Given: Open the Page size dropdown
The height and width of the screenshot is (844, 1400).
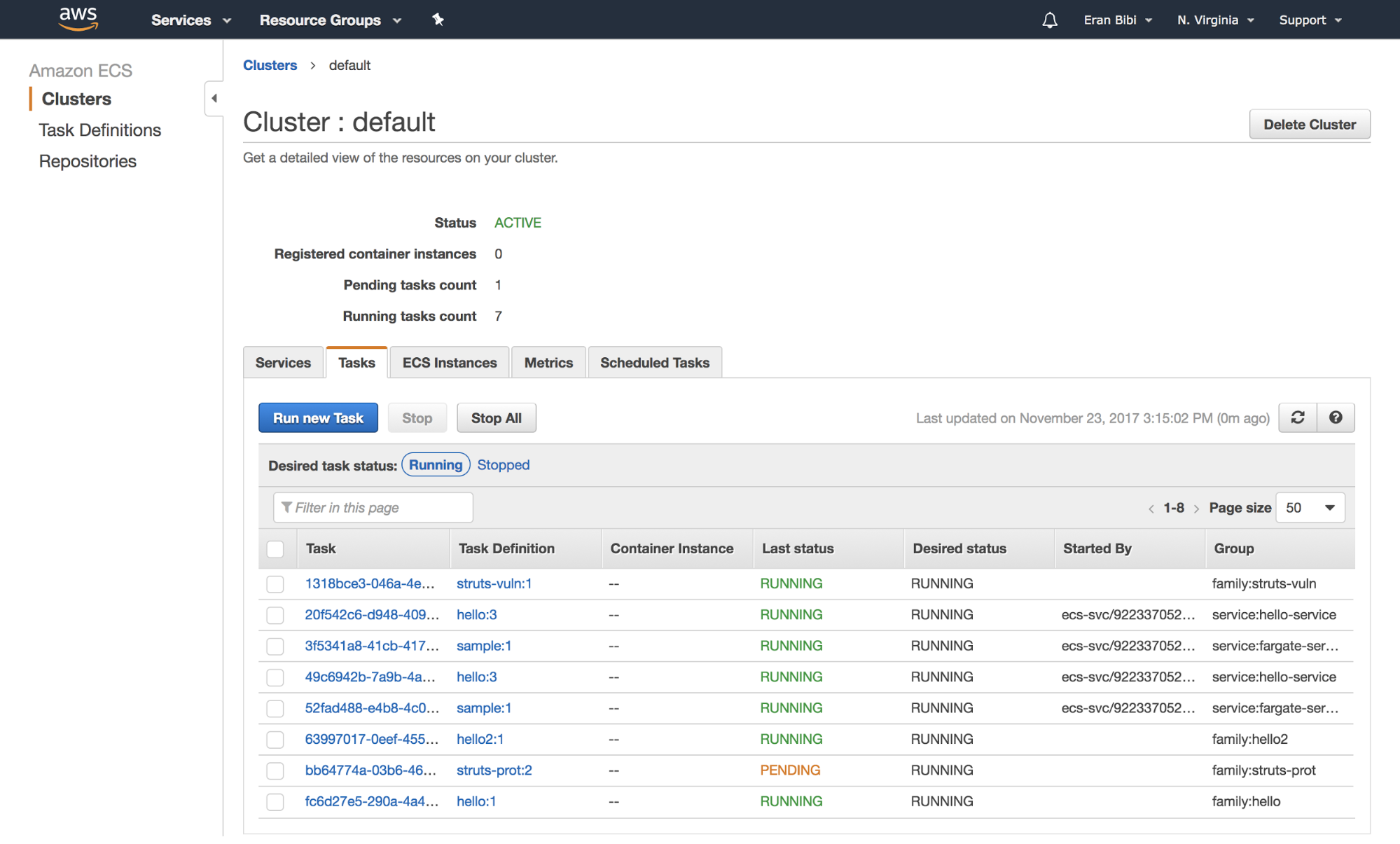Looking at the screenshot, I should [x=1310, y=508].
